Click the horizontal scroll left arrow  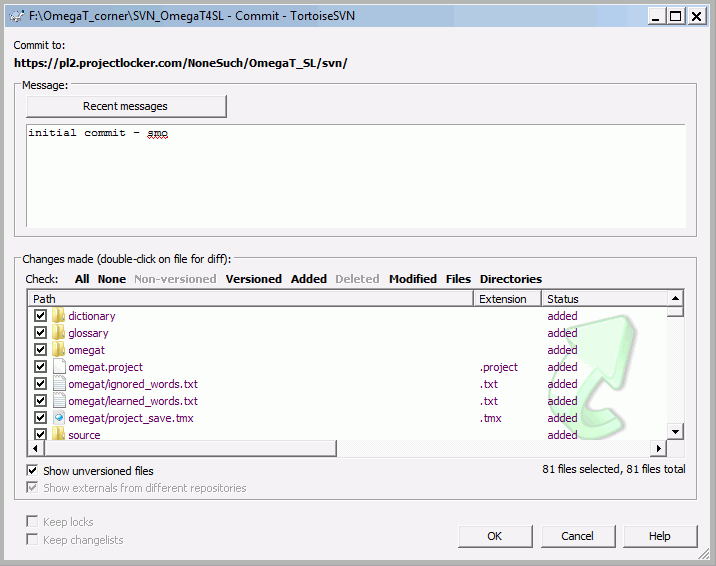pos(36,448)
